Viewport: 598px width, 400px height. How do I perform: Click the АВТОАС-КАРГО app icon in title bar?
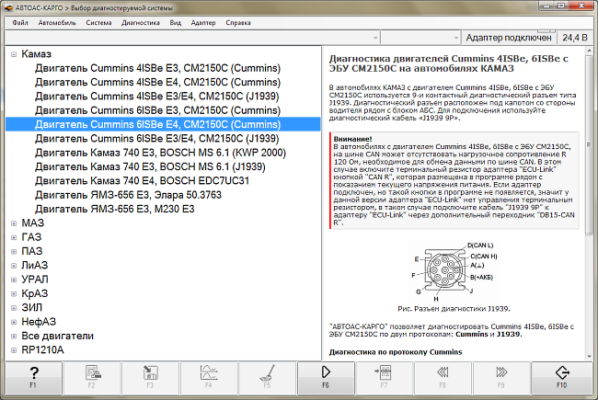(x=8, y=8)
